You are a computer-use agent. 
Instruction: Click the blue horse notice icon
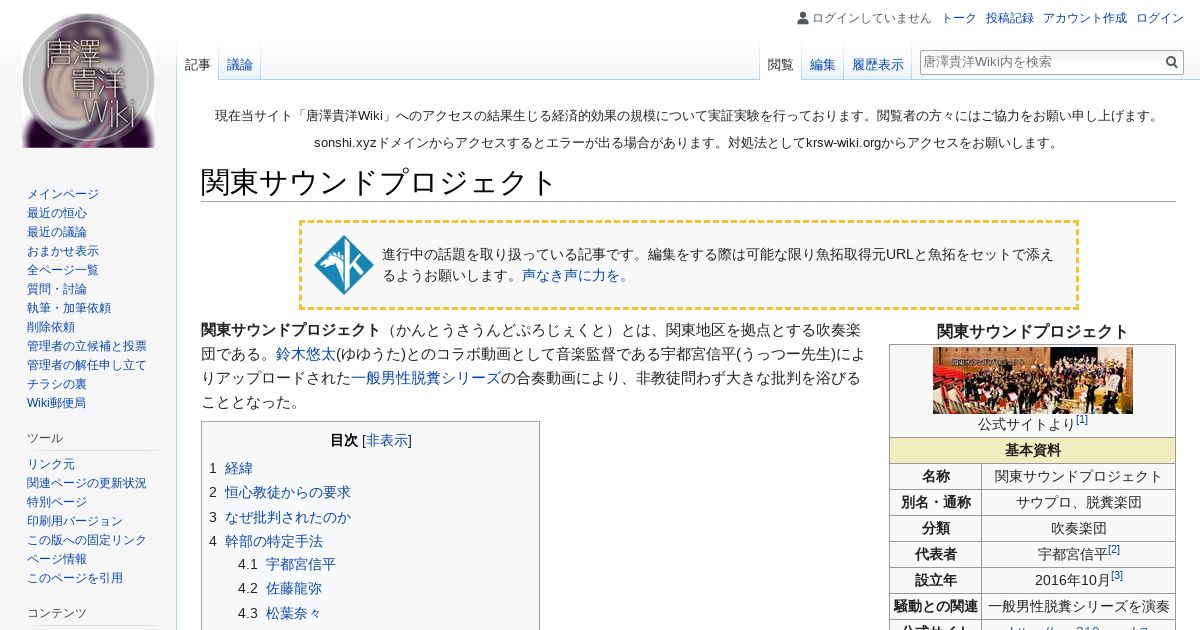pyautogui.click(x=344, y=265)
